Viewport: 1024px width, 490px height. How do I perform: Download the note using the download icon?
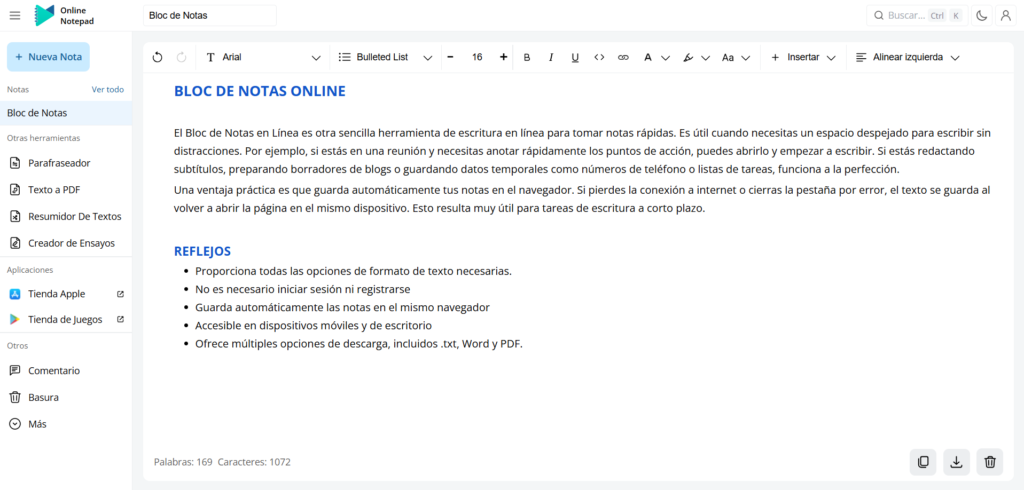click(x=956, y=462)
